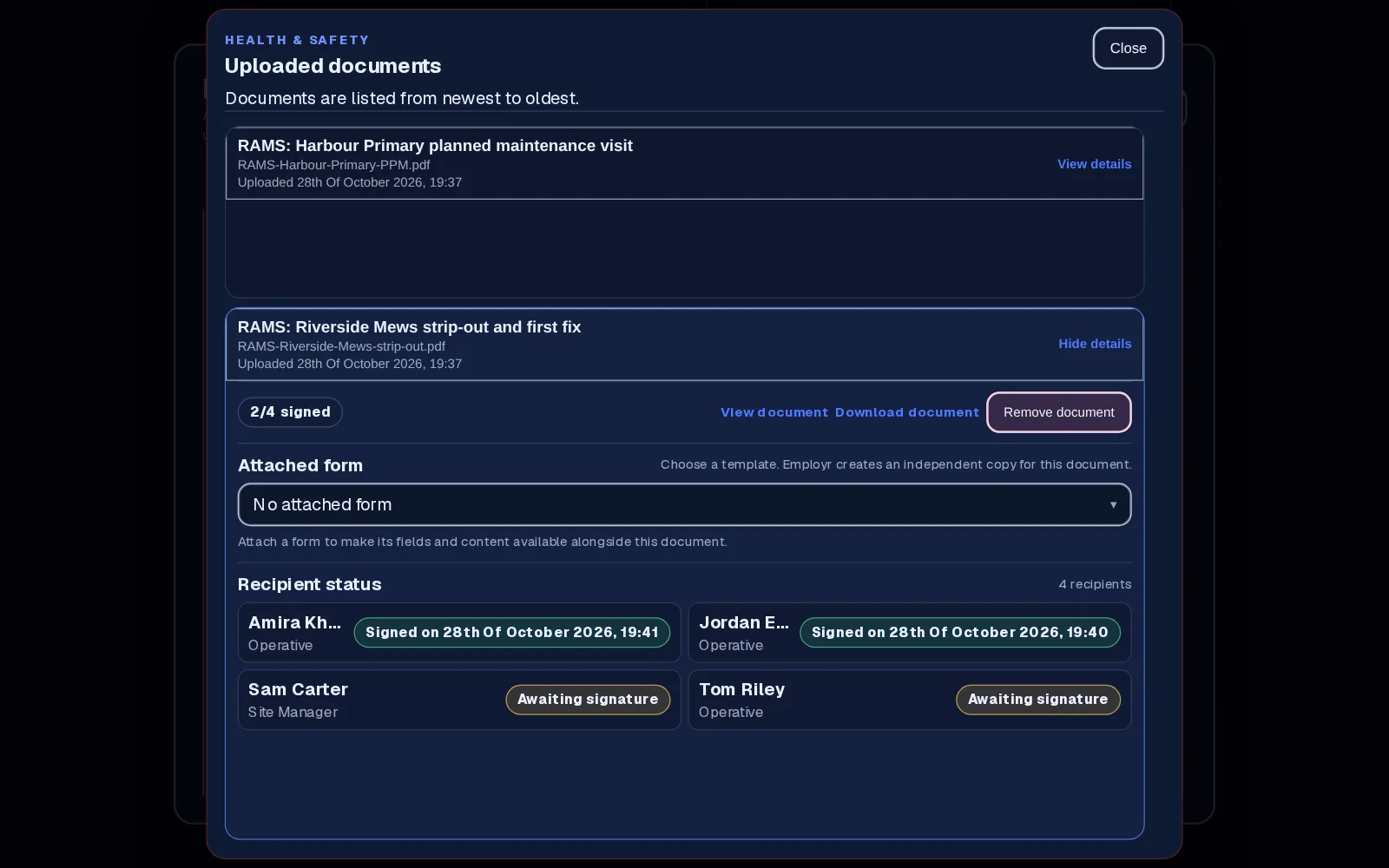Click the Site Manager role label
This screenshot has height=868, width=1389.
point(293,712)
